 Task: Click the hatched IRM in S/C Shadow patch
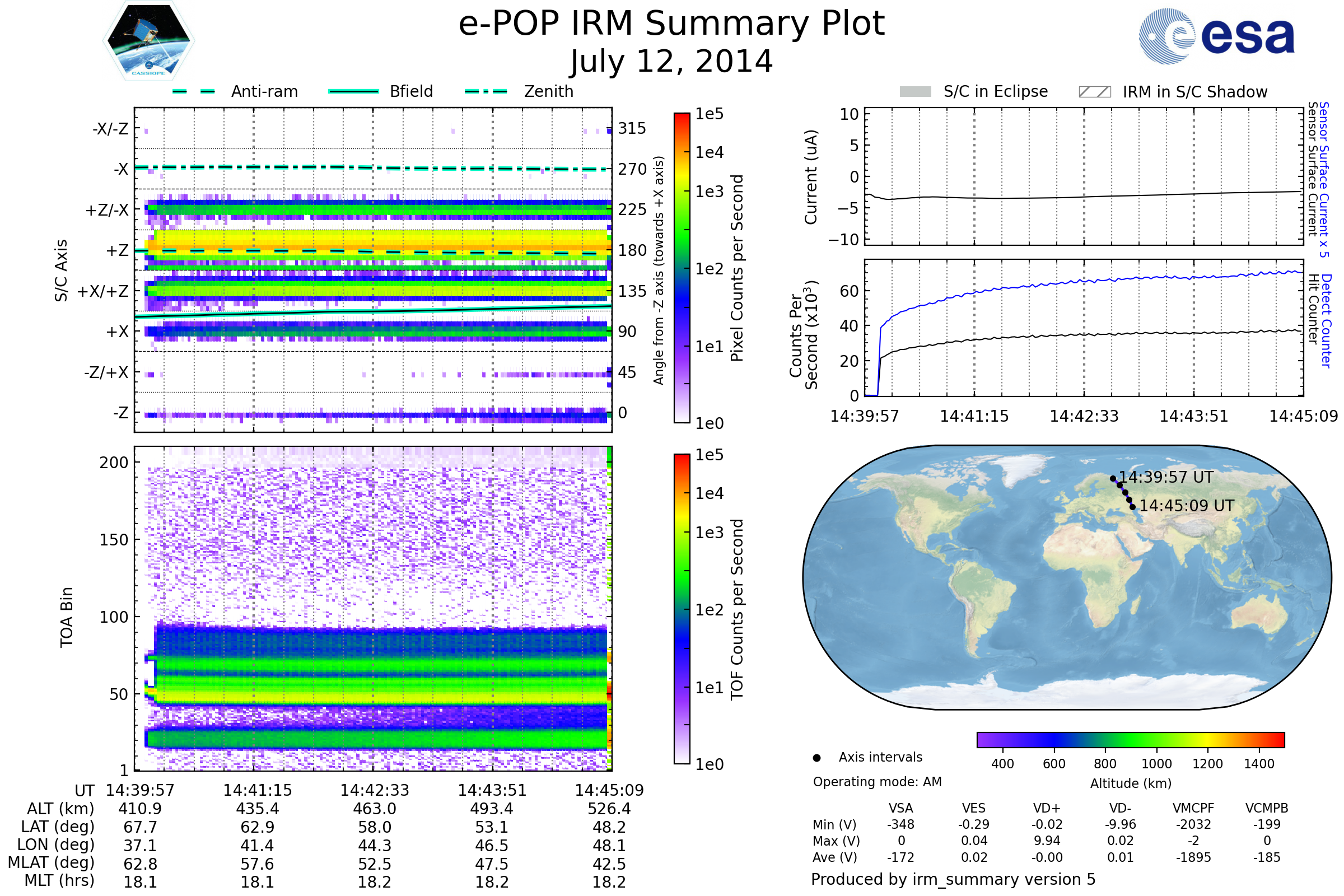click(x=1094, y=92)
